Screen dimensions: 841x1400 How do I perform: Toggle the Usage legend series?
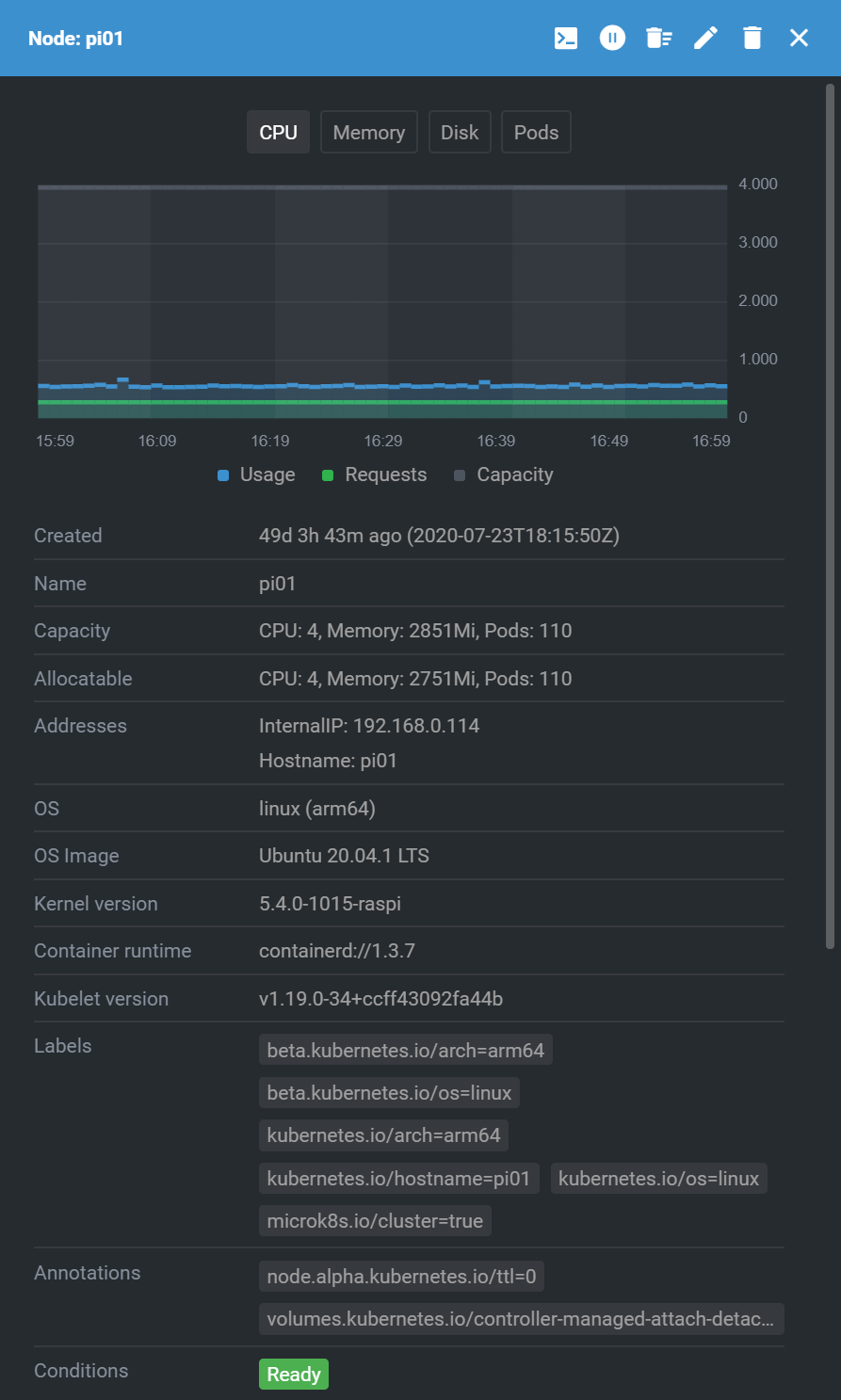click(x=256, y=475)
